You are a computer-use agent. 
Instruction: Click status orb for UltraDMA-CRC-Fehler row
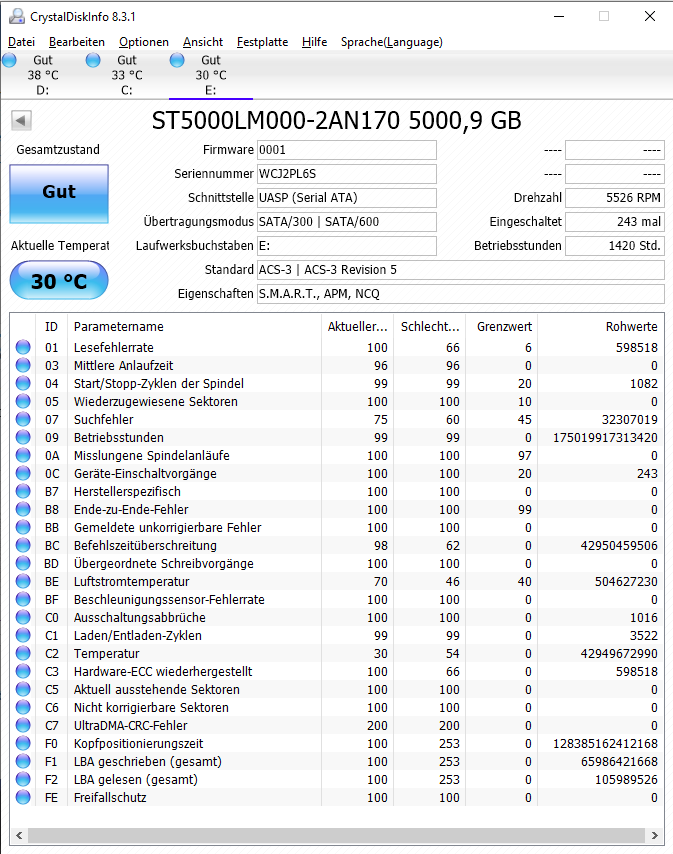click(x=23, y=724)
